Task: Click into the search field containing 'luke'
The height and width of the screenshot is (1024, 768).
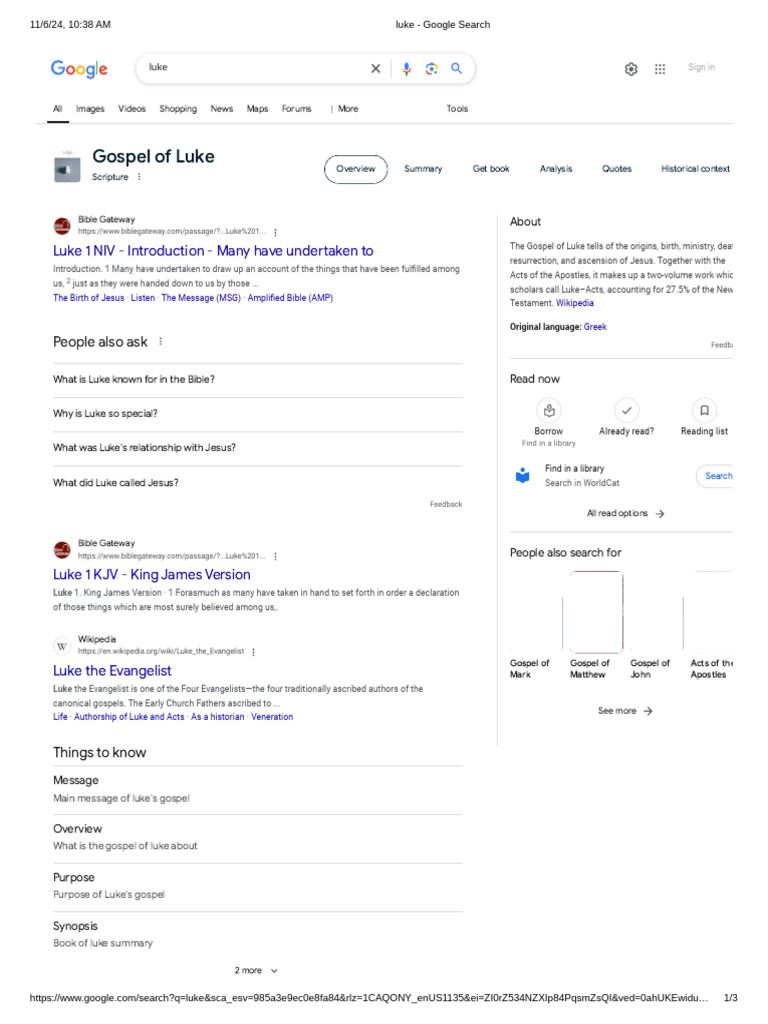Action: click(255, 68)
